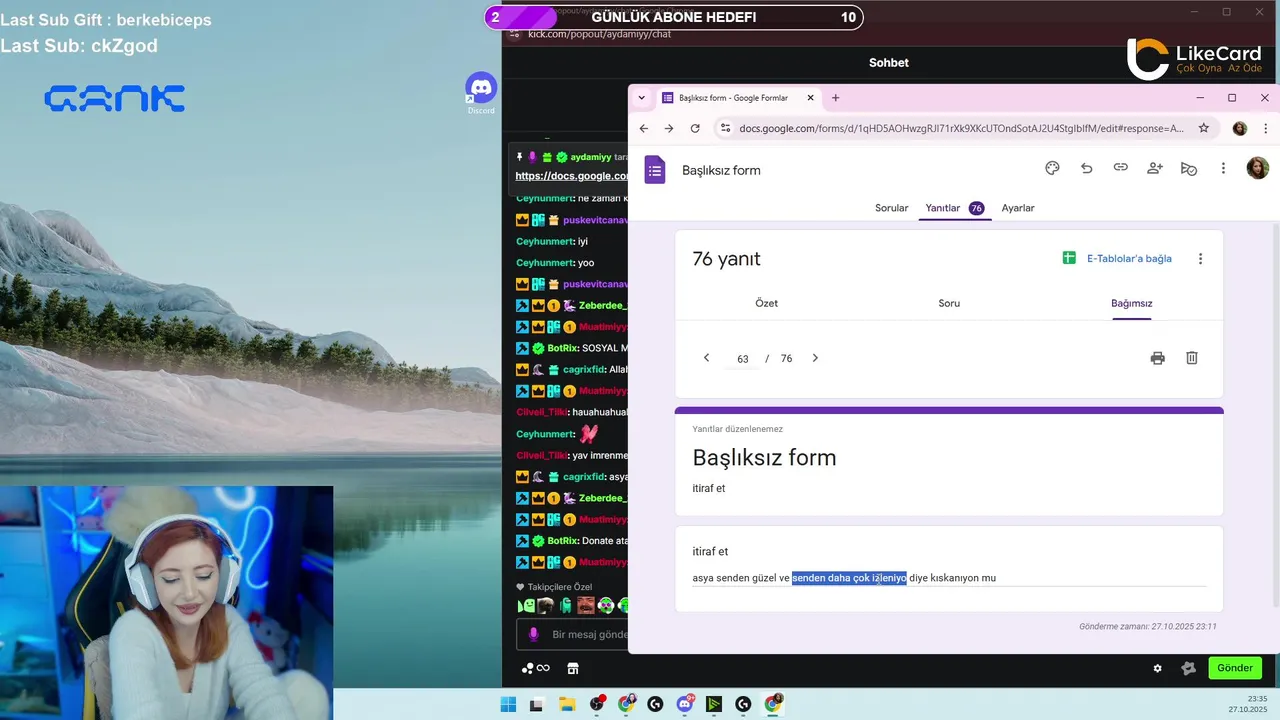
Task: Open the theme customization palette icon
Action: pyautogui.click(x=1052, y=169)
